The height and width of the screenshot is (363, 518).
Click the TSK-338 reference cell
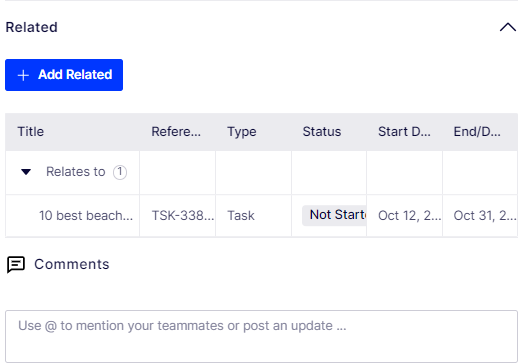(x=183, y=216)
